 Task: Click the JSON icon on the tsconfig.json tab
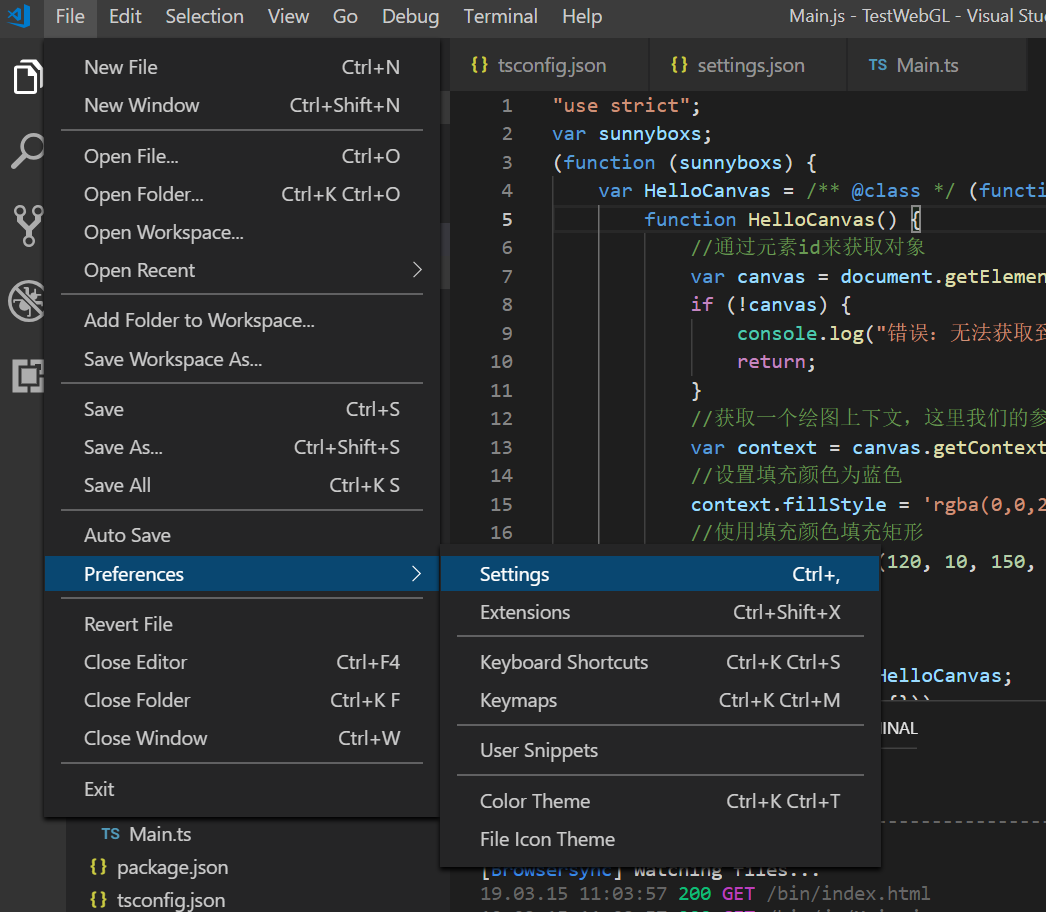[x=480, y=64]
